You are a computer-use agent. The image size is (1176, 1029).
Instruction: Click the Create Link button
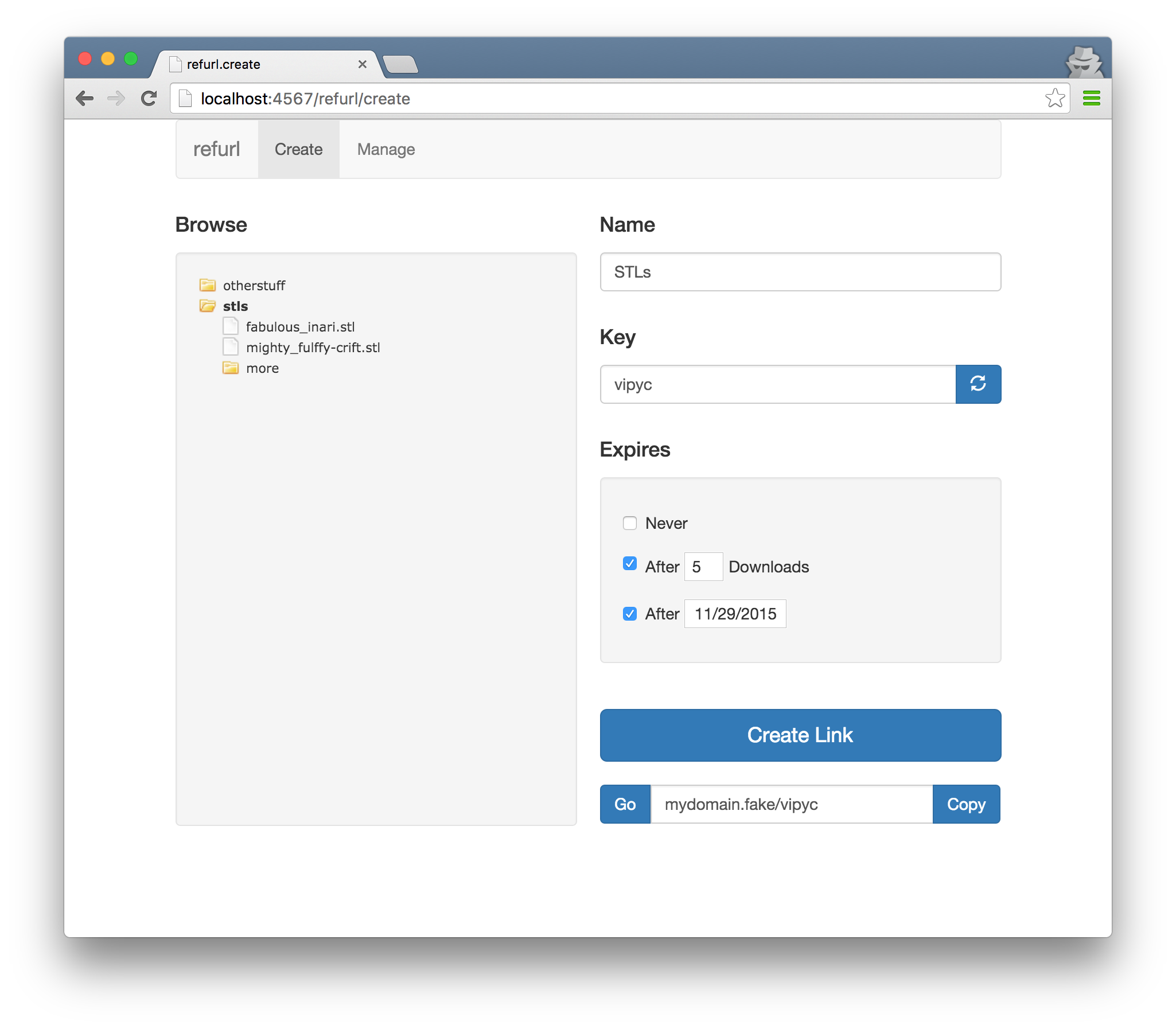[800, 735]
